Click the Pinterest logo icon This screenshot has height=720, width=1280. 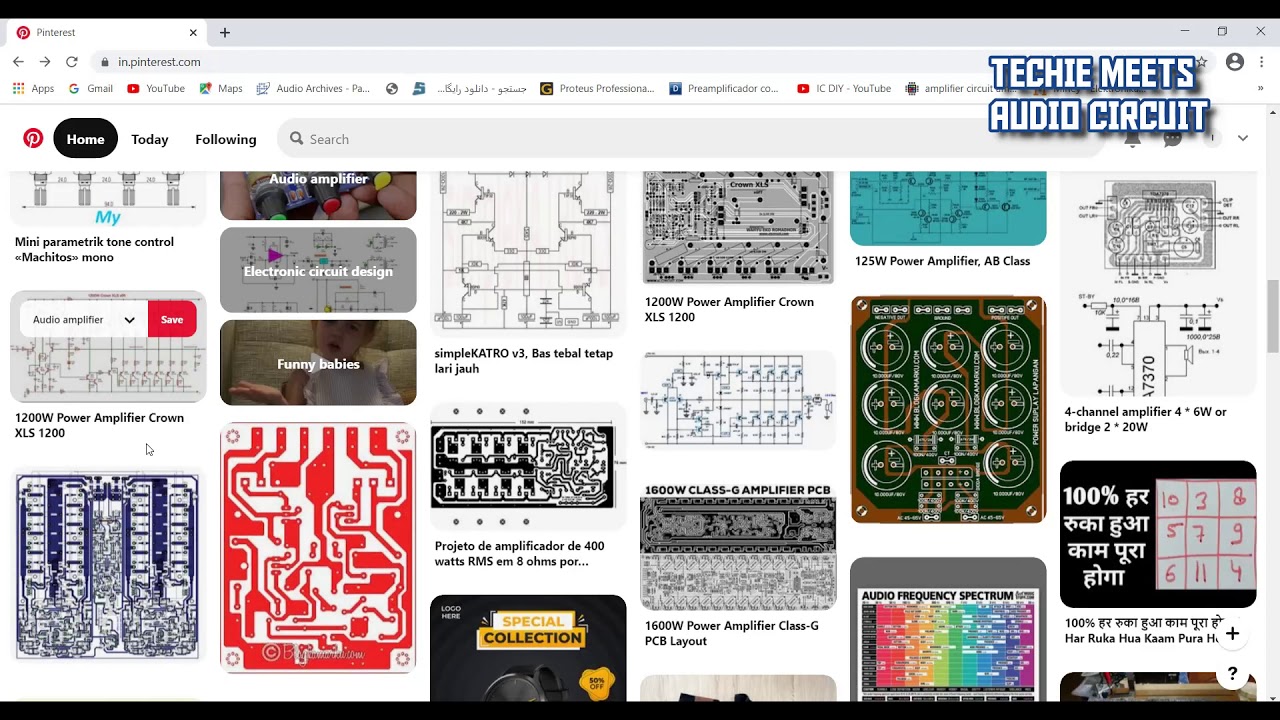[x=33, y=138]
